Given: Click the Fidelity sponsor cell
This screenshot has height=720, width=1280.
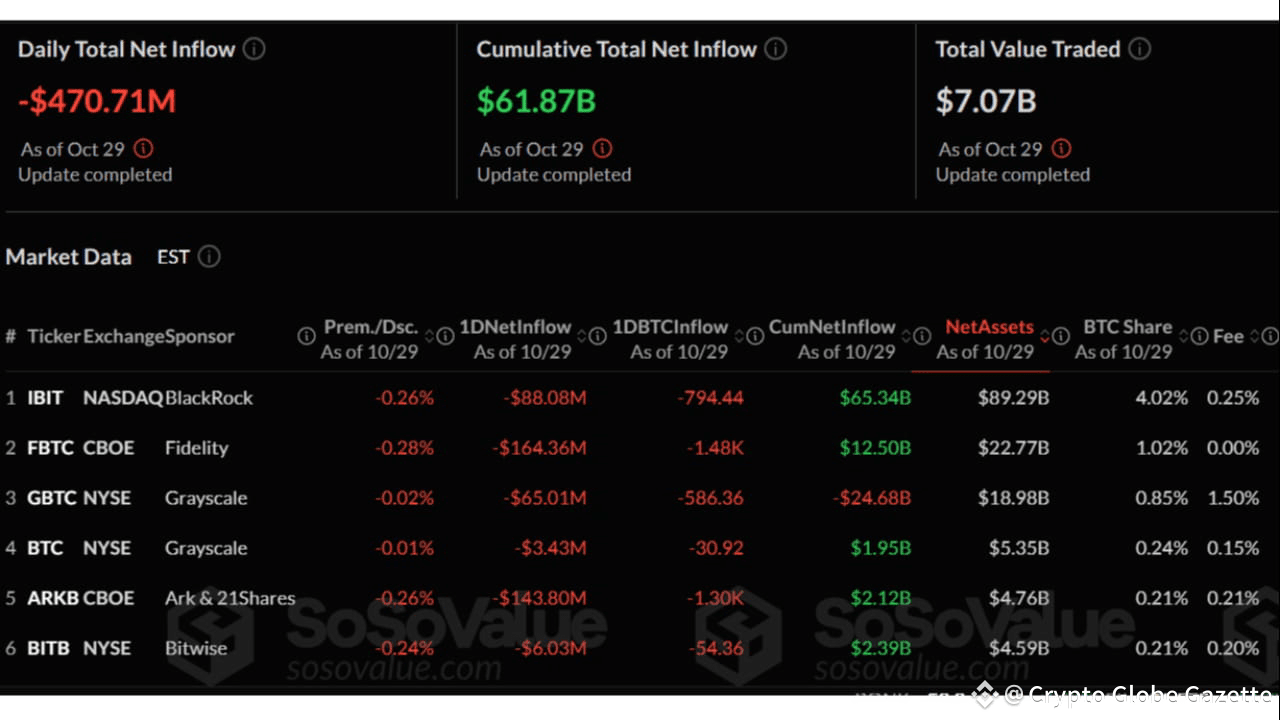Looking at the screenshot, I should (x=197, y=448).
